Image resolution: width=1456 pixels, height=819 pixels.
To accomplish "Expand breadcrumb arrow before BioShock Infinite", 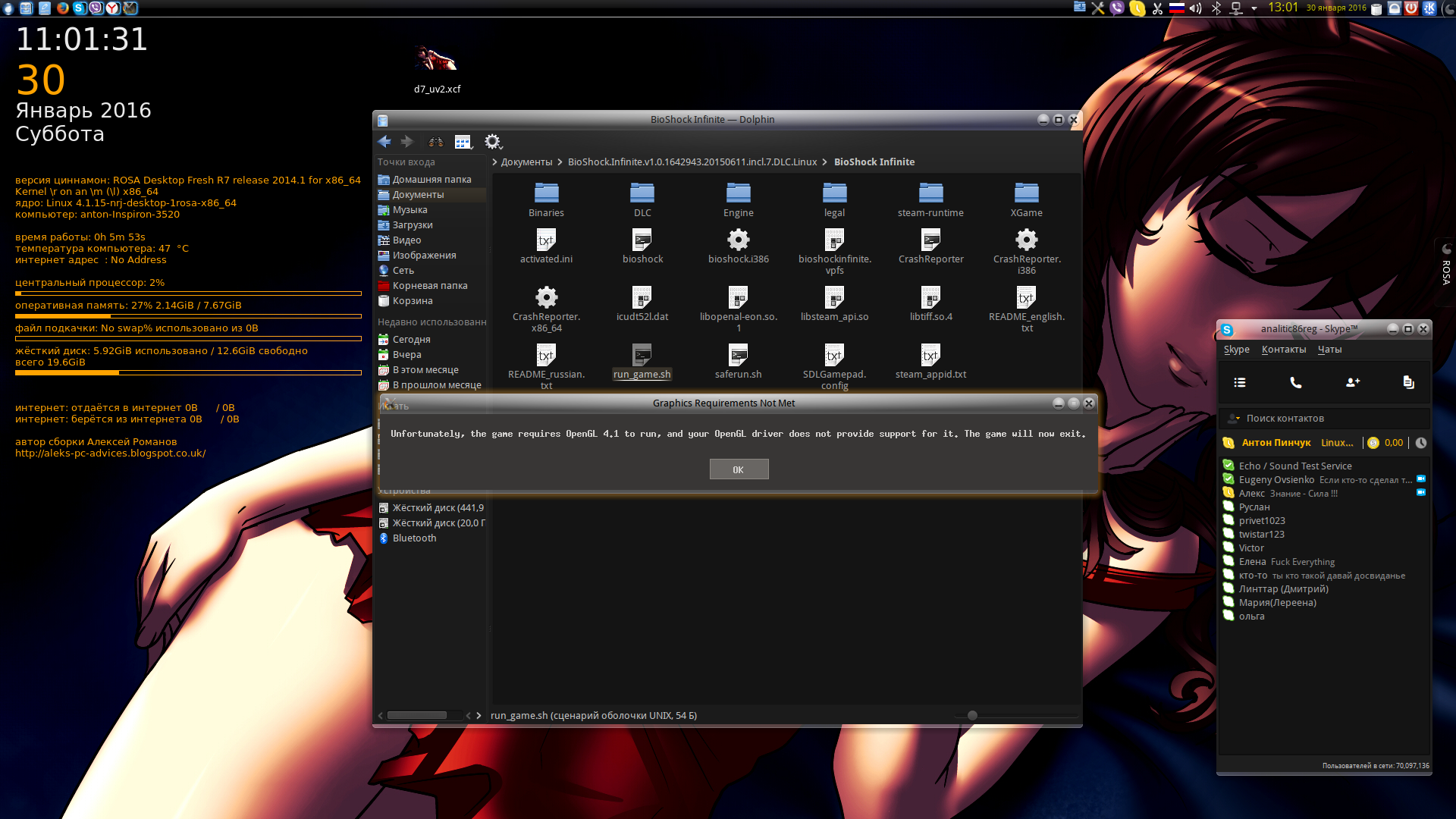I will [824, 162].
